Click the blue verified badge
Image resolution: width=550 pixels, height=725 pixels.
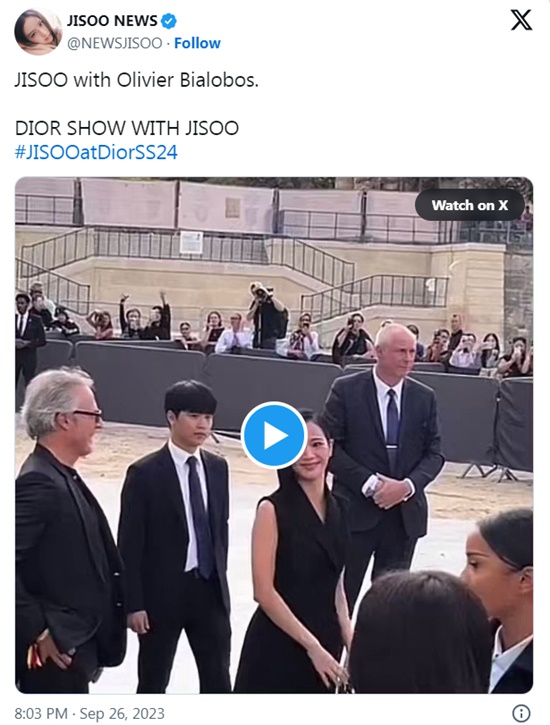(168, 21)
